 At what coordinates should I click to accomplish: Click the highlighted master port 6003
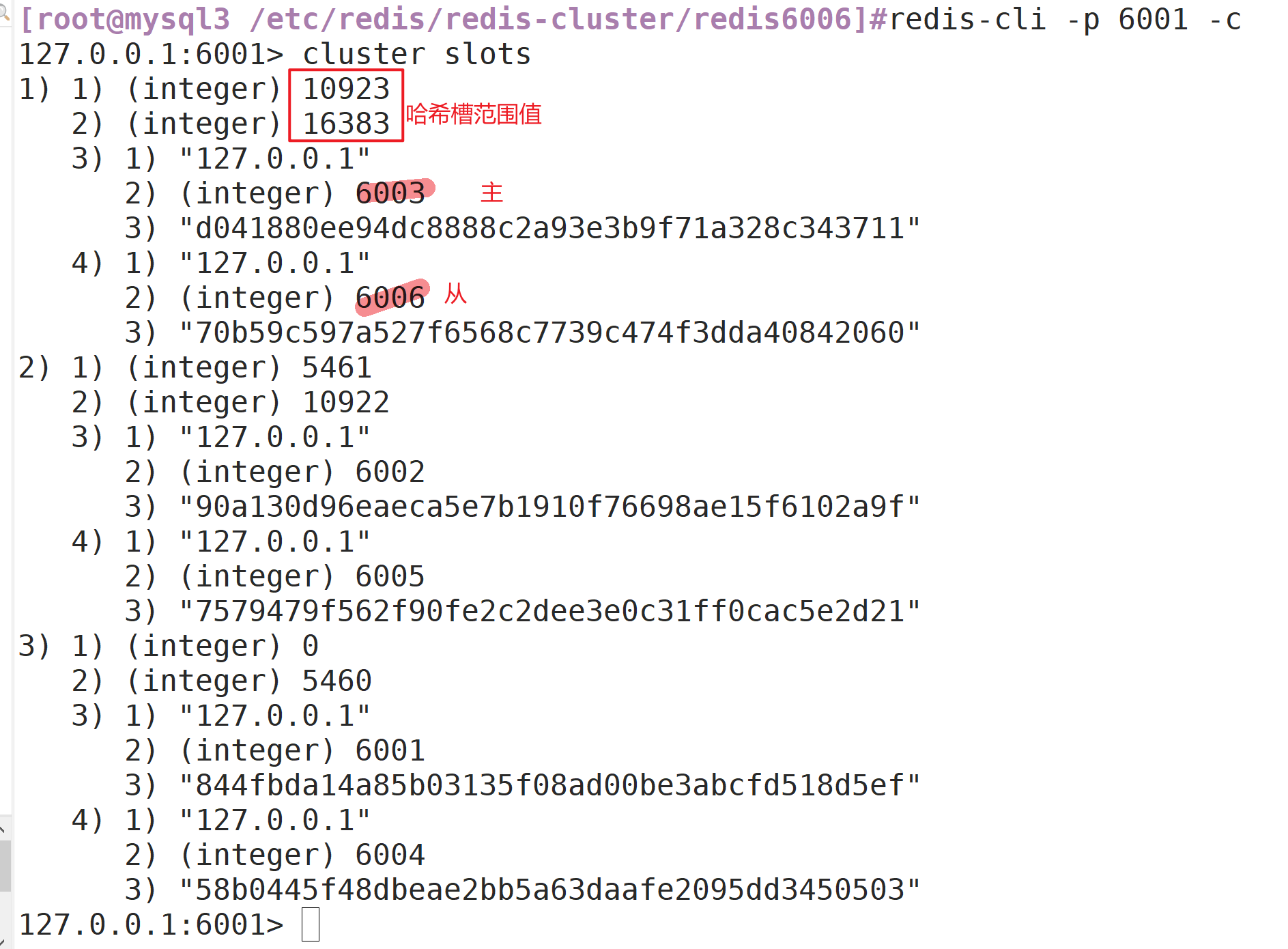point(390,193)
